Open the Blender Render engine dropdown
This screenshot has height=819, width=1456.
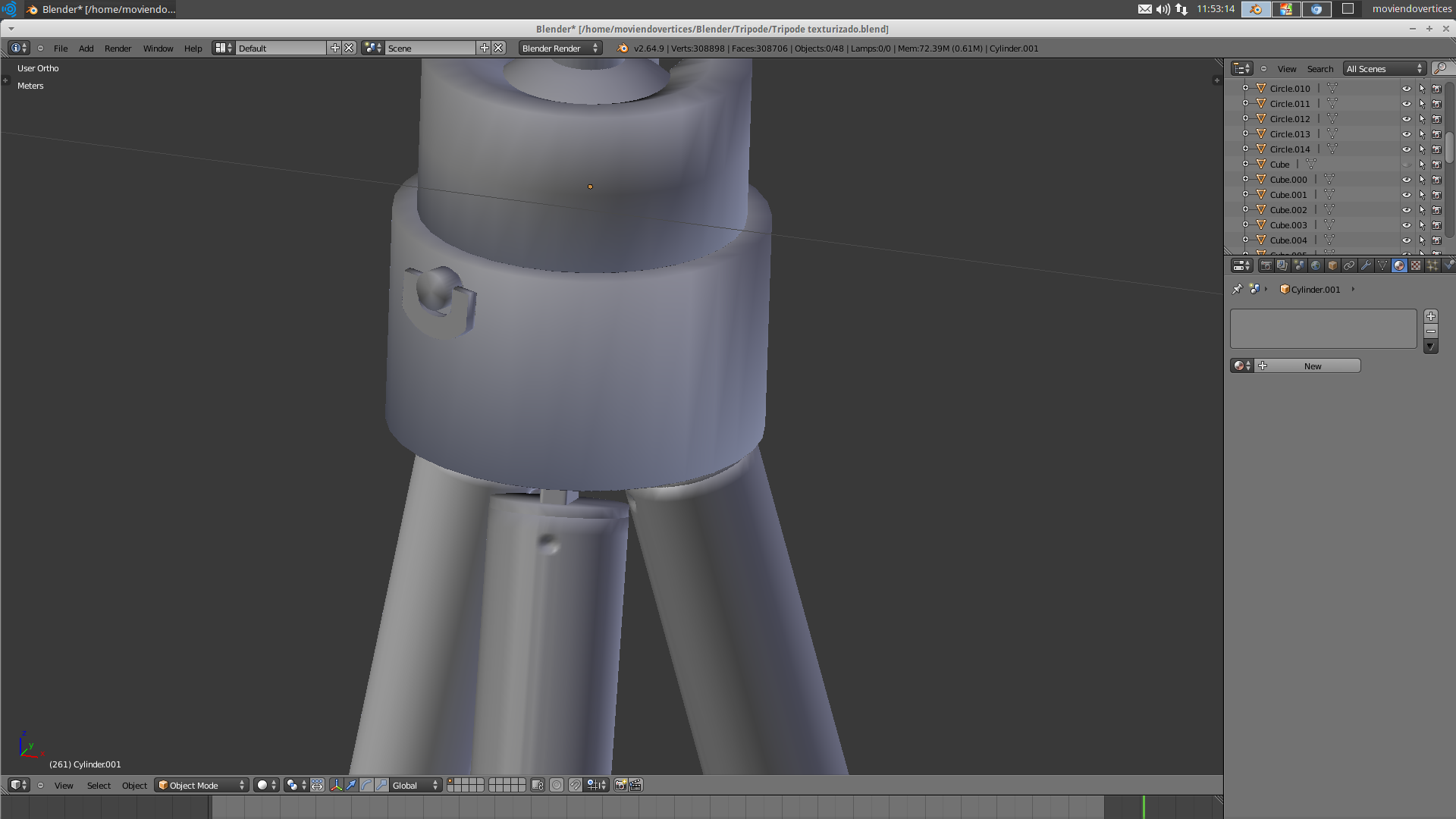[560, 49]
